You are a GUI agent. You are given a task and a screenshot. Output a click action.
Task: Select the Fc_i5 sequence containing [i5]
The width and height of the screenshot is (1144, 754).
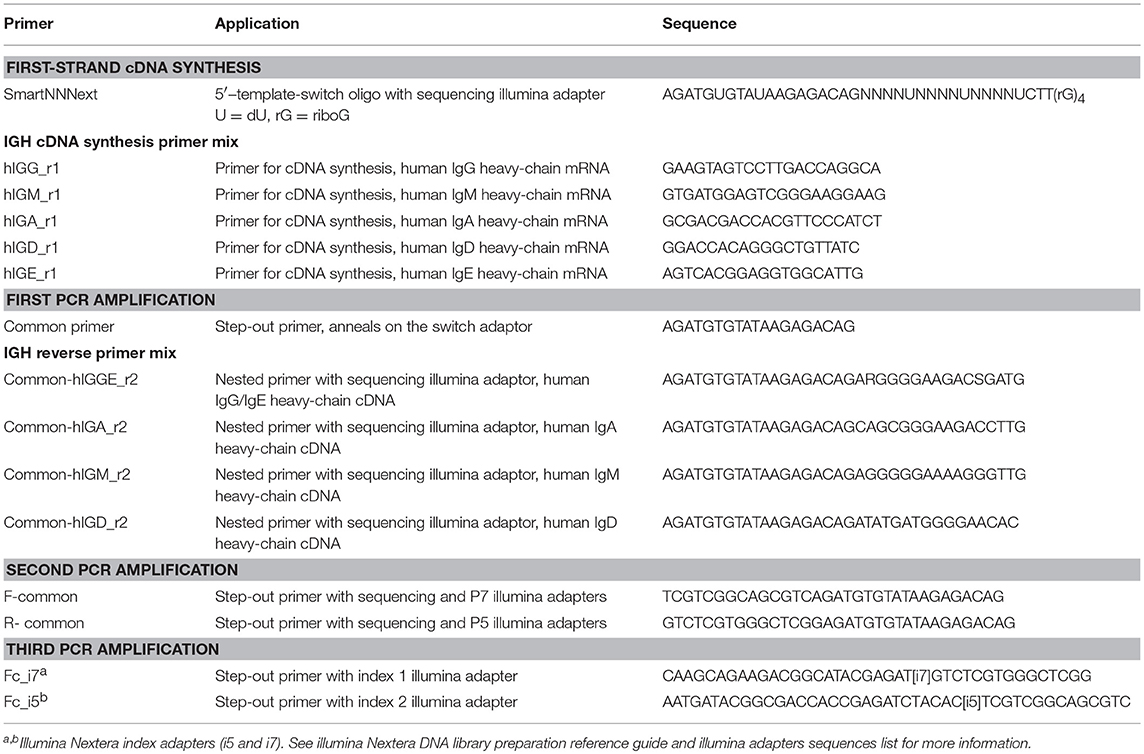click(x=896, y=702)
